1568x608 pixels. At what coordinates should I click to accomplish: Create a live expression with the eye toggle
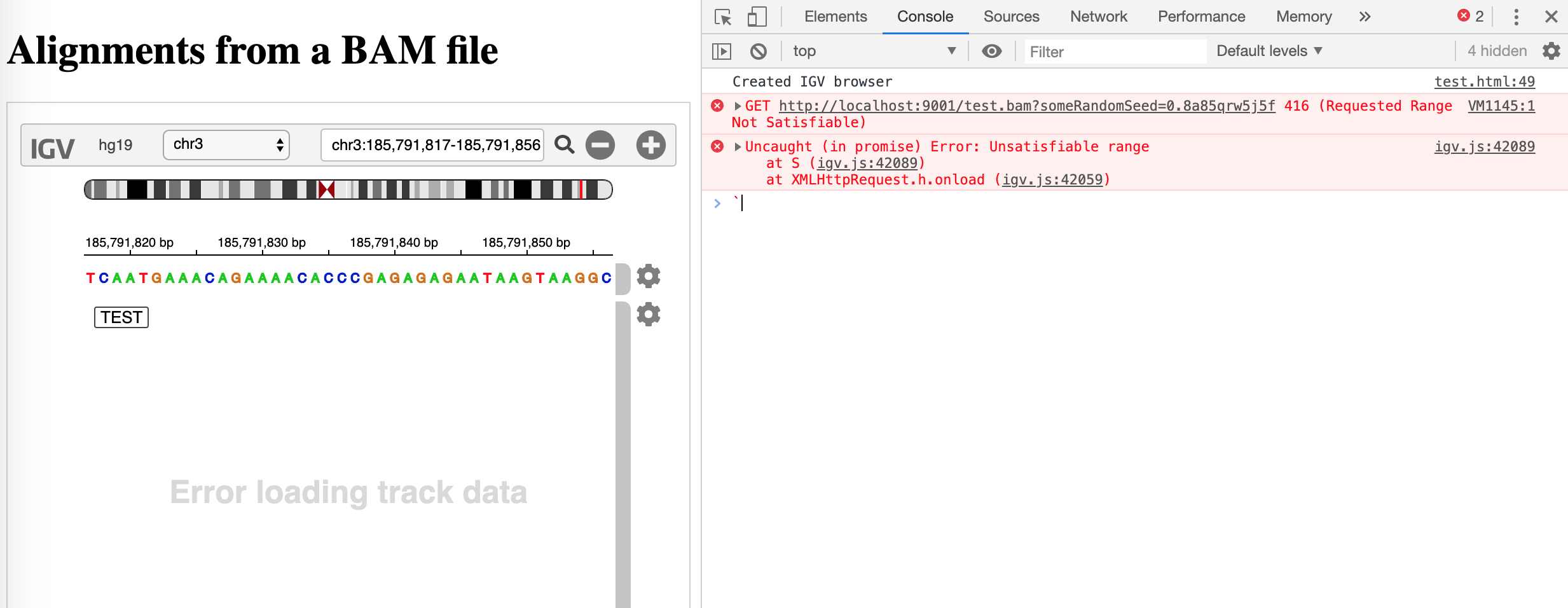[x=992, y=51]
